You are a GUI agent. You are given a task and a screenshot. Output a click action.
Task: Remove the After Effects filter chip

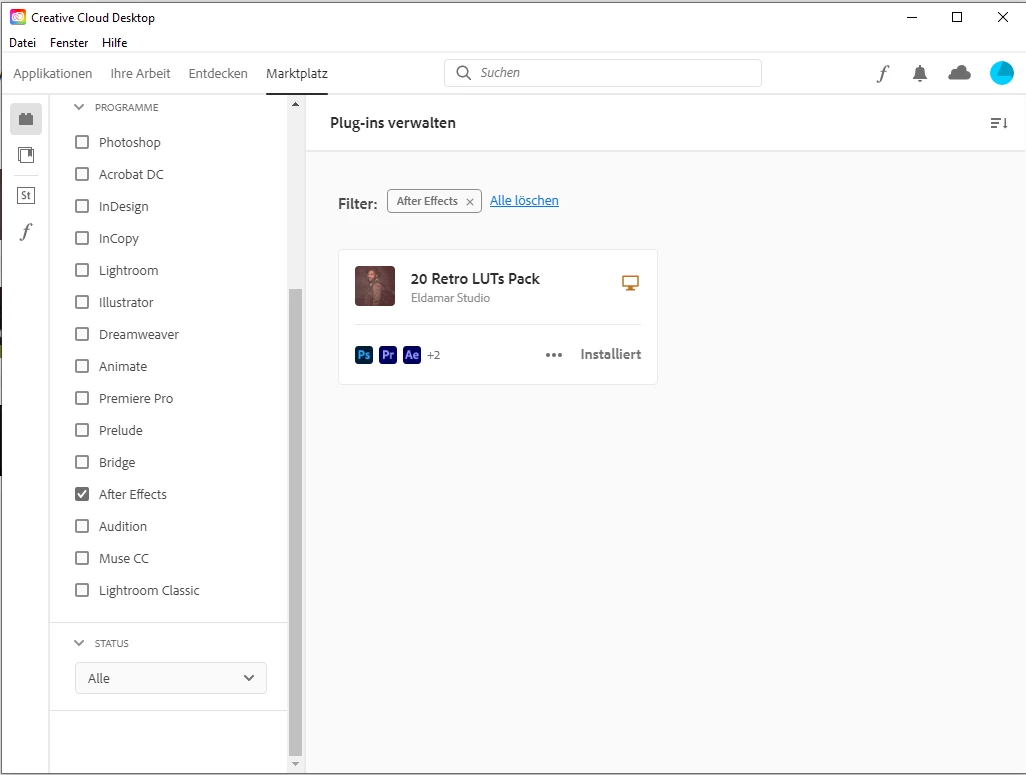(x=470, y=202)
